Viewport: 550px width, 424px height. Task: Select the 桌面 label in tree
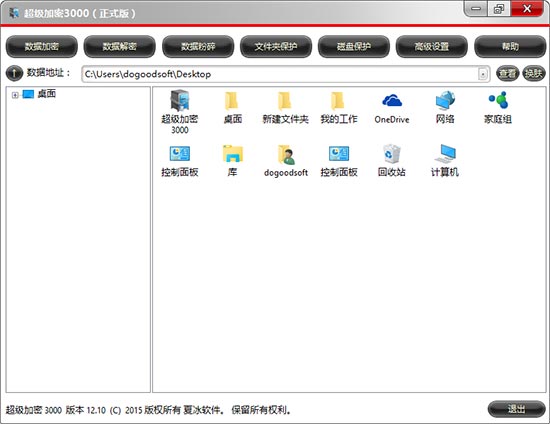coord(47,94)
